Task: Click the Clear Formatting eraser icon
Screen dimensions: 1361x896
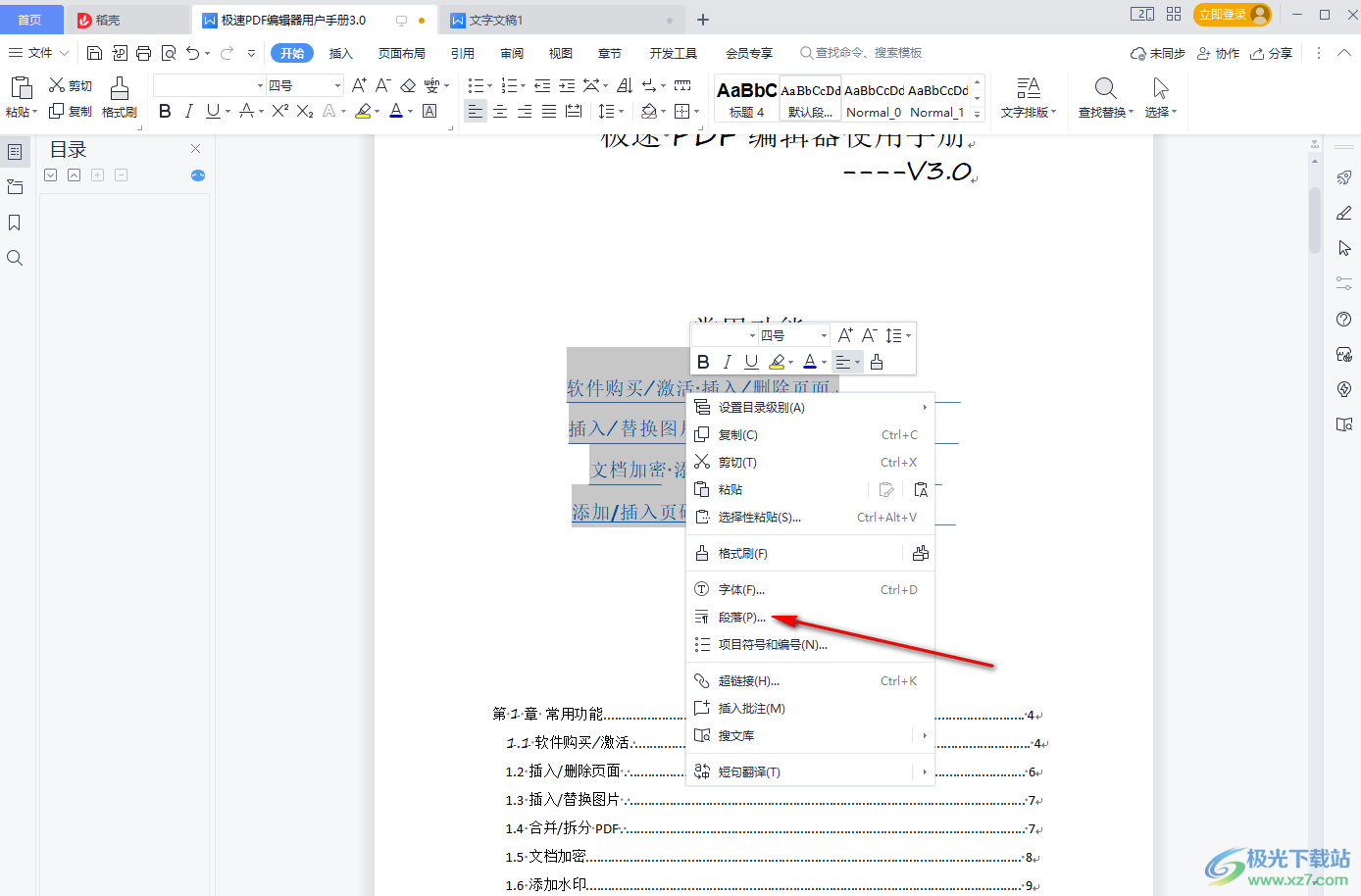Action: click(x=408, y=85)
